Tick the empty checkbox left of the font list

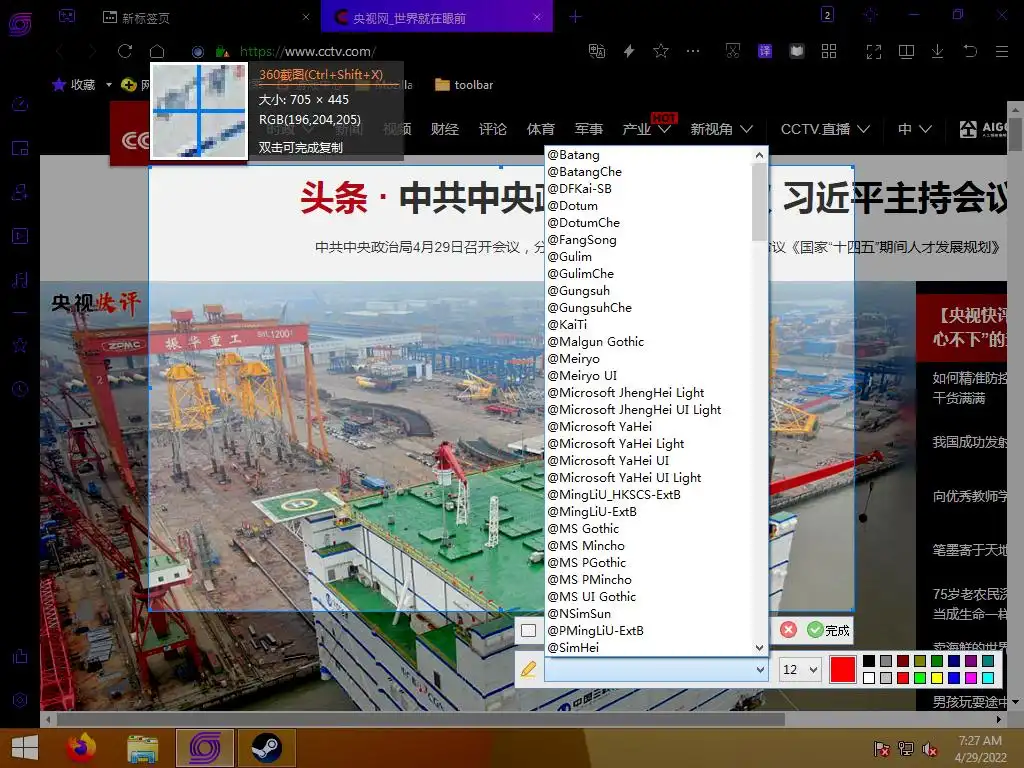pos(528,630)
